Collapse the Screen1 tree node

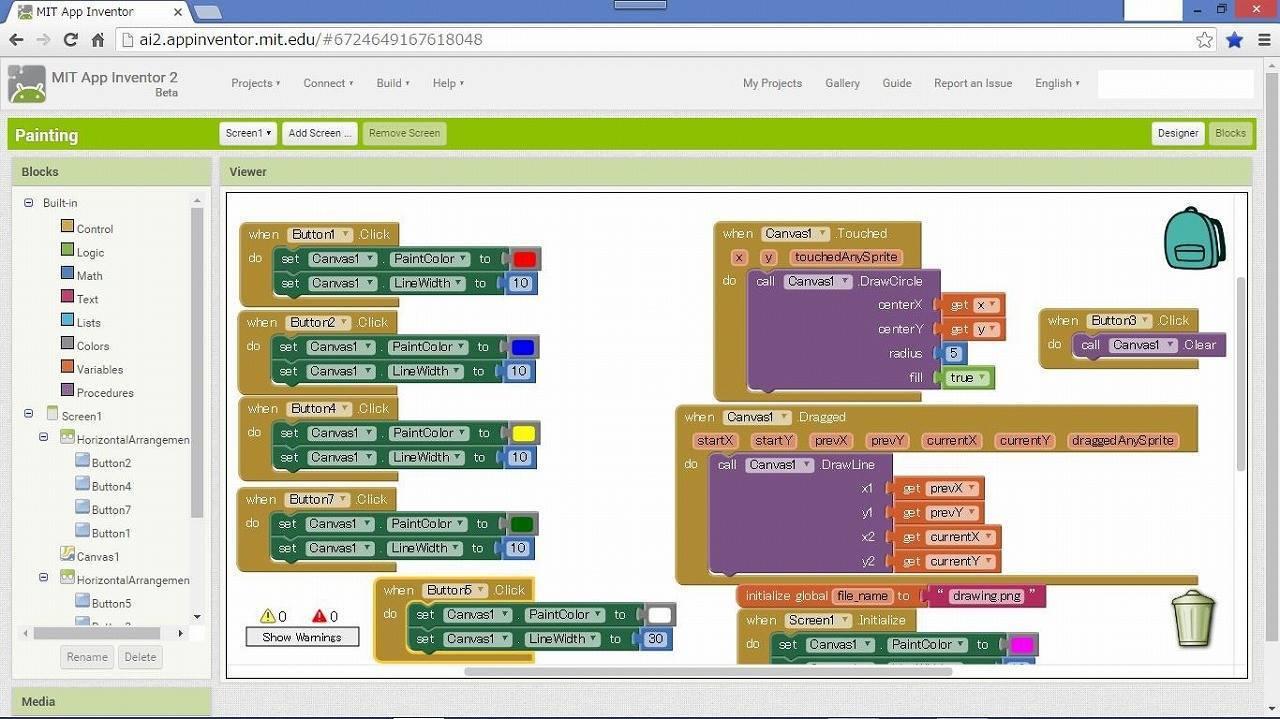(29, 414)
